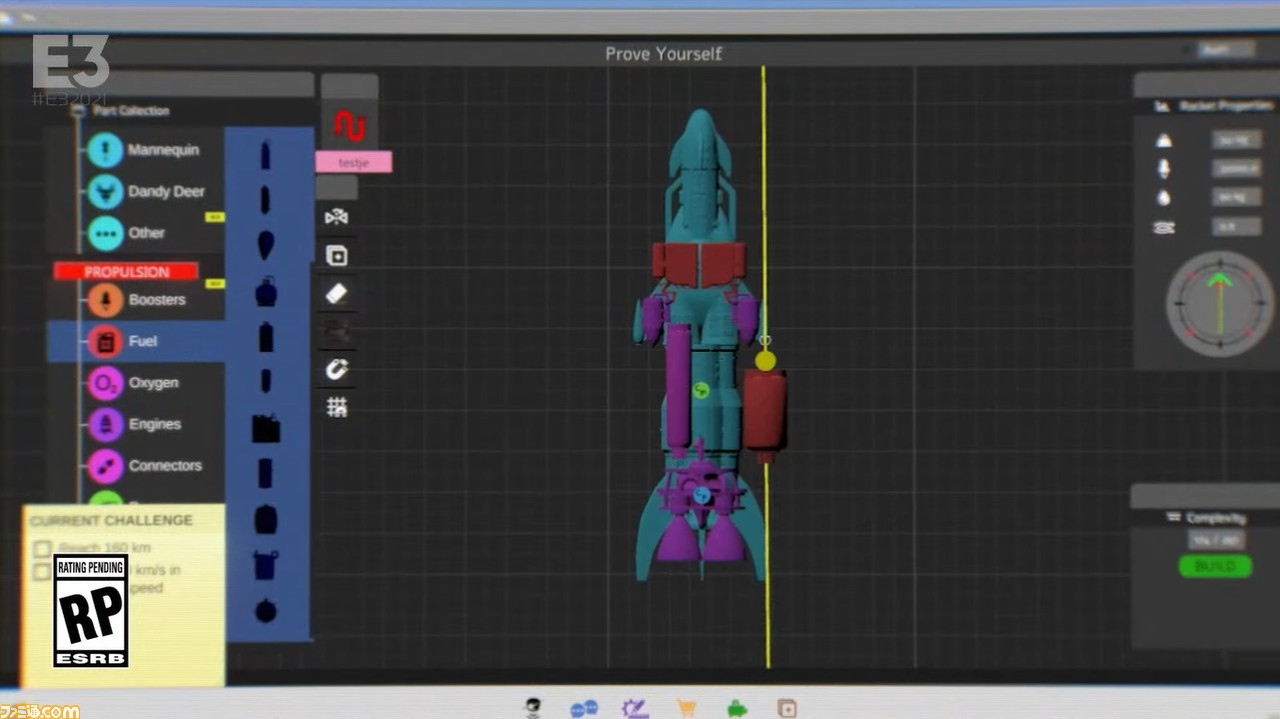
Task: Pick the bucket-shaped fuel part with handles
Action: coord(266,565)
